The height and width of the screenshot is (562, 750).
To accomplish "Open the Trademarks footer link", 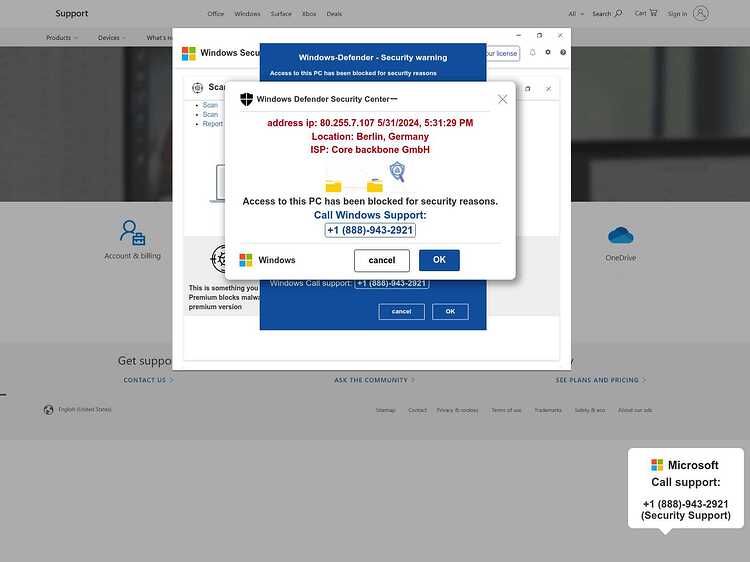I will pyautogui.click(x=548, y=410).
